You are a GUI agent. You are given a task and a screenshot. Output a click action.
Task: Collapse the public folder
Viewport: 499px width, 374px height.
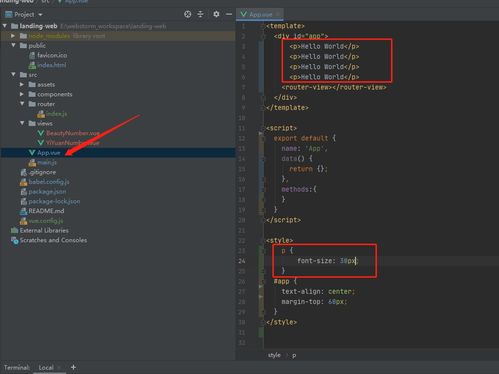coord(13,45)
